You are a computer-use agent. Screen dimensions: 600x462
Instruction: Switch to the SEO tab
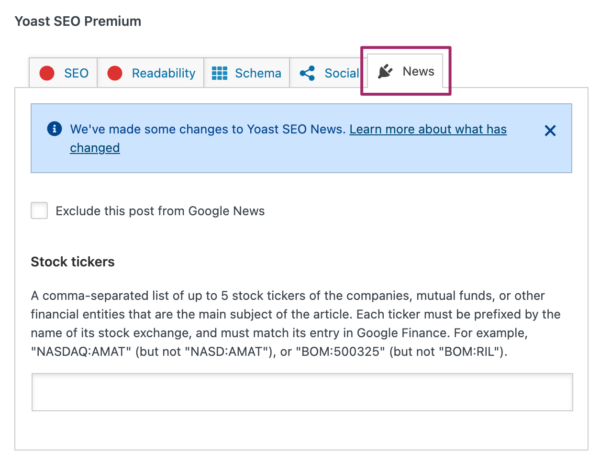point(76,73)
